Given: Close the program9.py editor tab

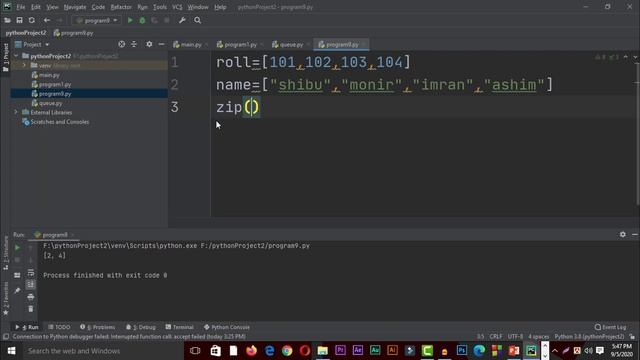Looking at the screenshot, I should click(364, 44).
